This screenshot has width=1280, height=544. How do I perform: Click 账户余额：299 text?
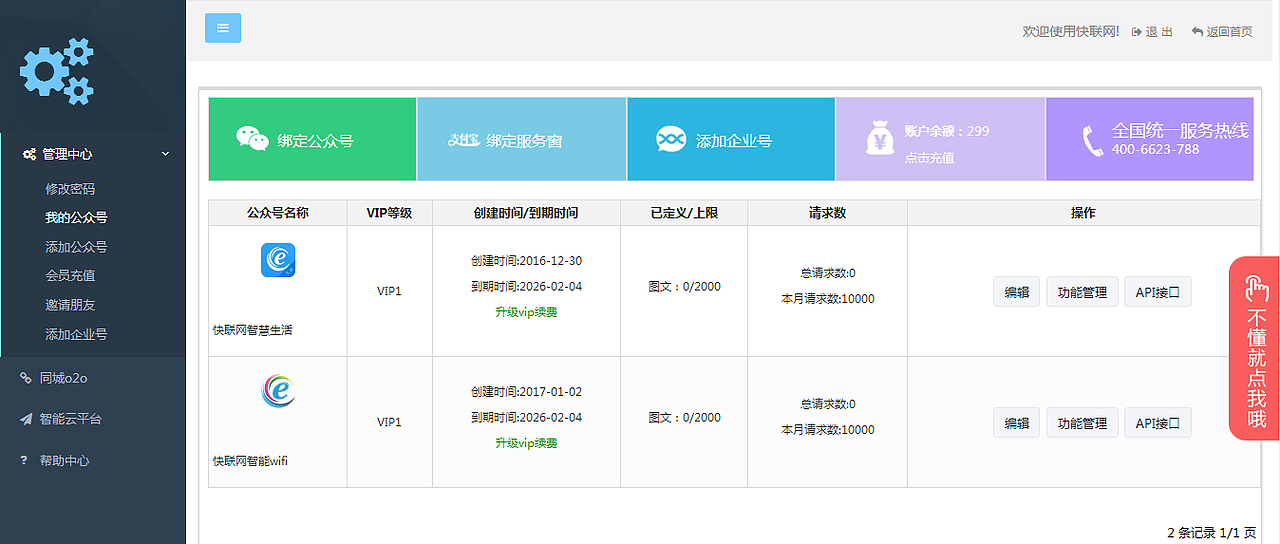tap(947, 131)
